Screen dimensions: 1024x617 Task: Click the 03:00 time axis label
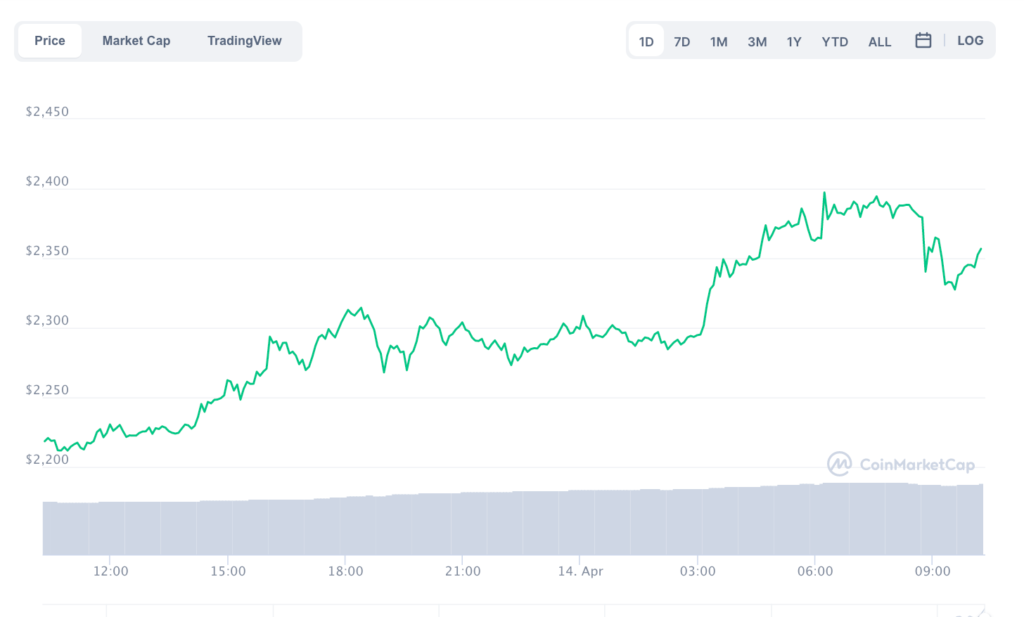pos(697,571)
